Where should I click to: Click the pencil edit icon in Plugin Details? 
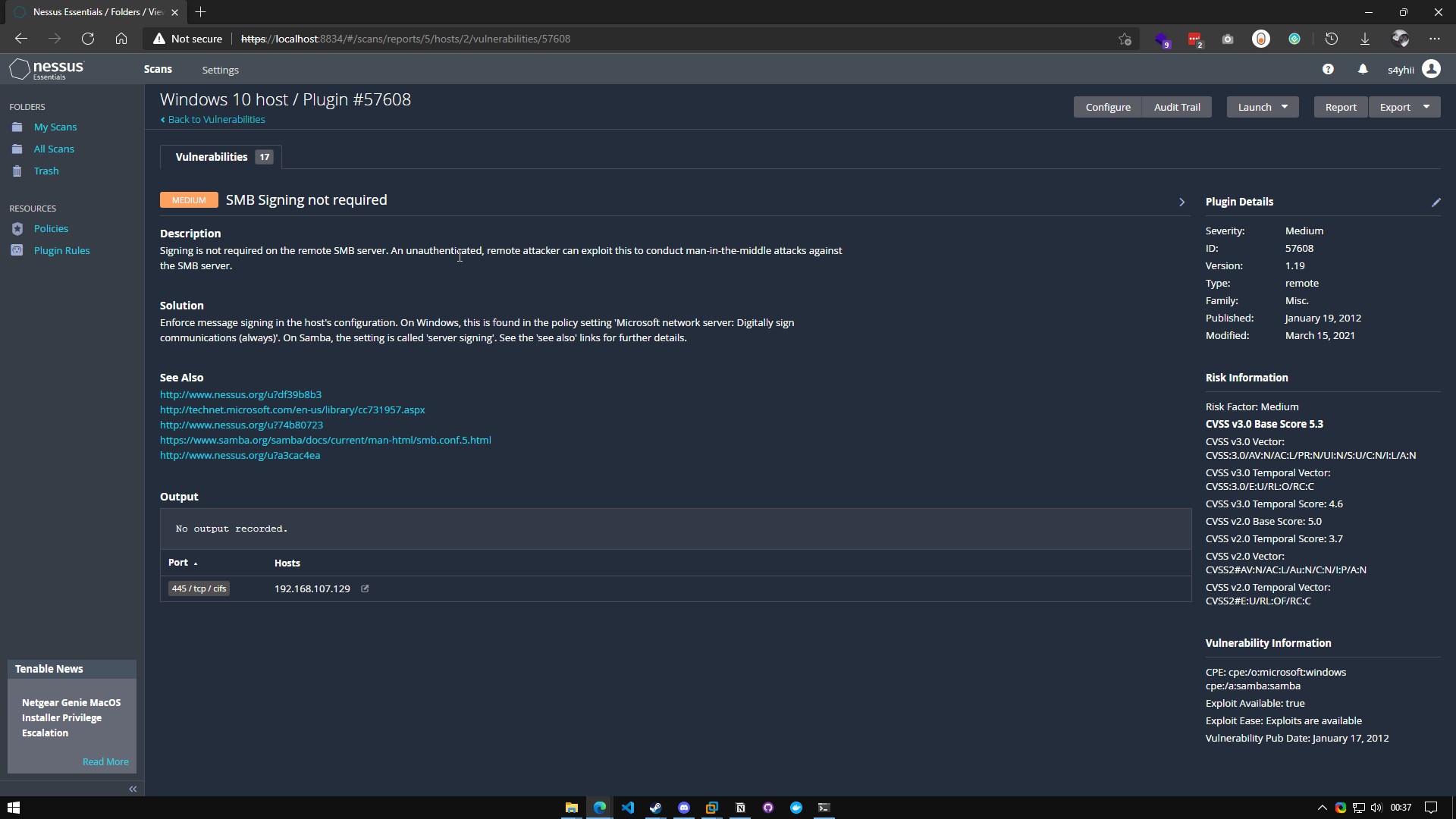[x=1436, y=202]
